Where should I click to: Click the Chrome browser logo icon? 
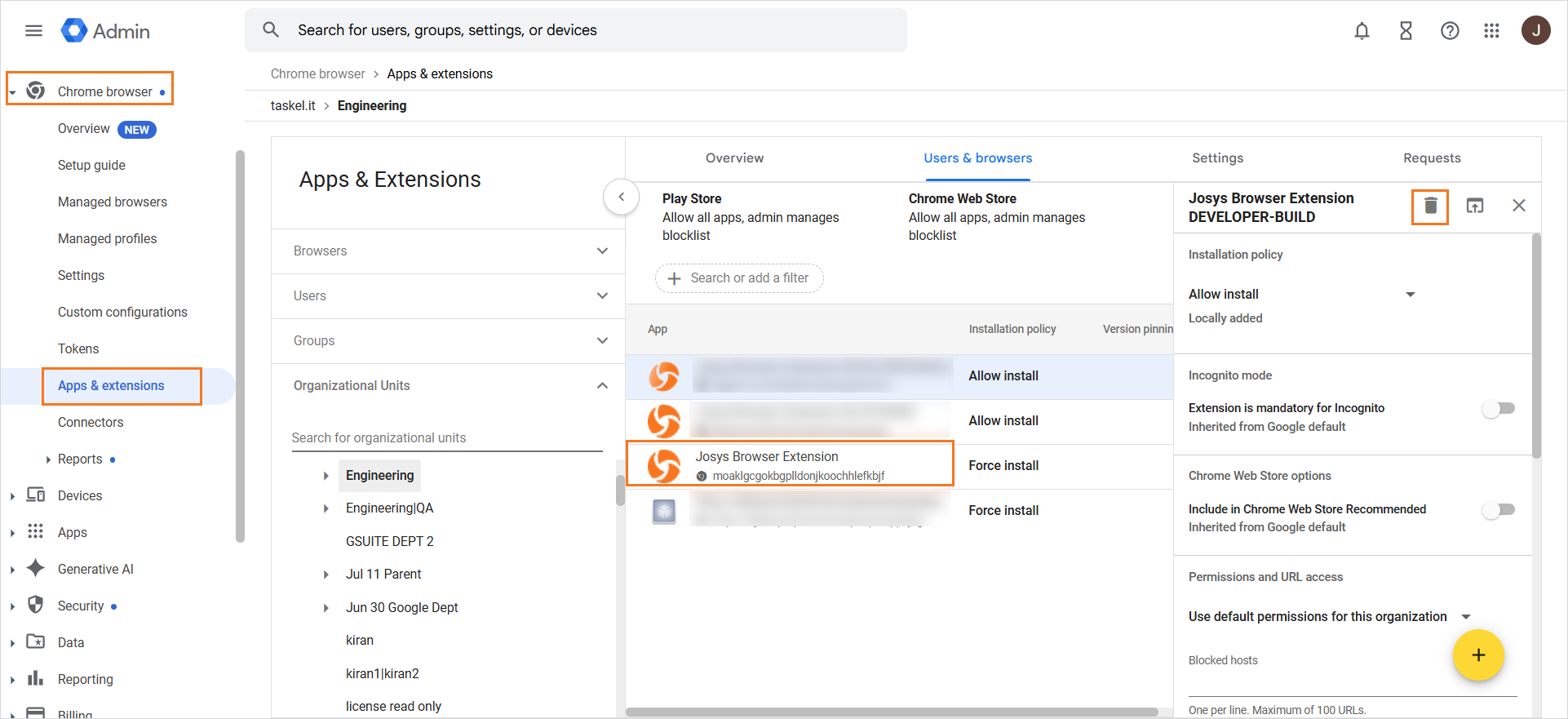click(36, 90)
